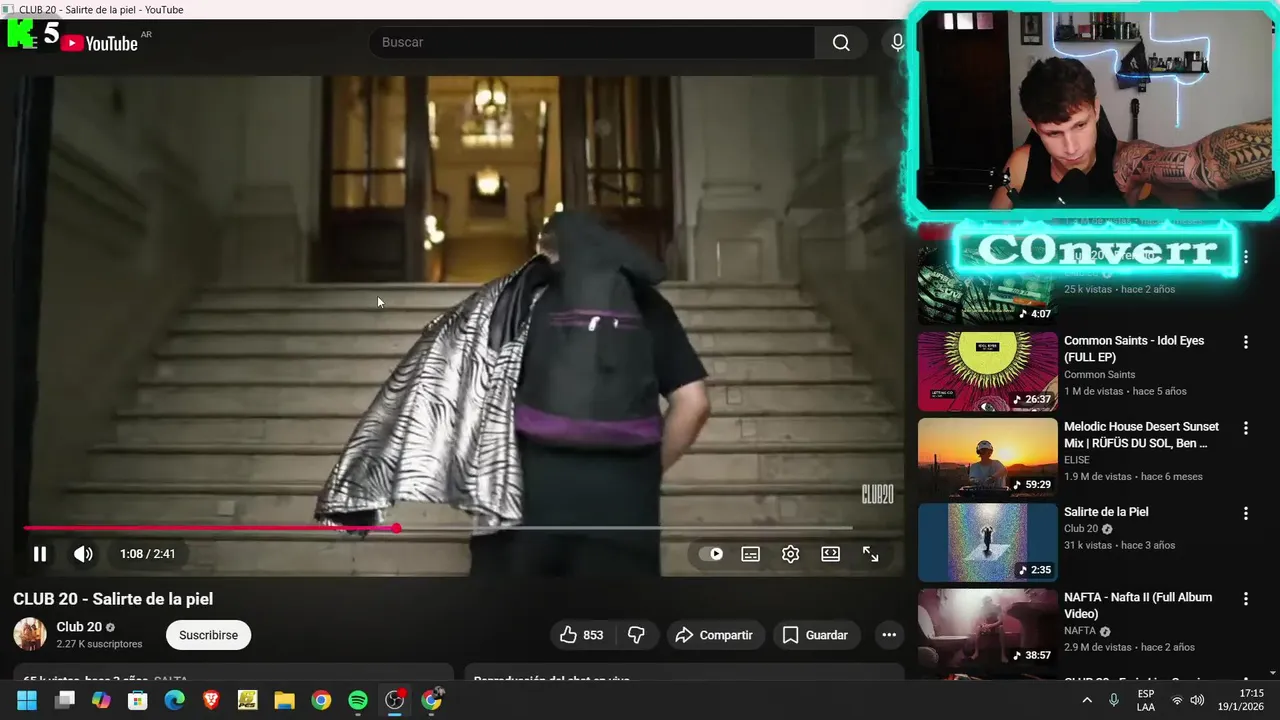
Task: Open Task View on the taskbar
Action: [x=65, y=700]
